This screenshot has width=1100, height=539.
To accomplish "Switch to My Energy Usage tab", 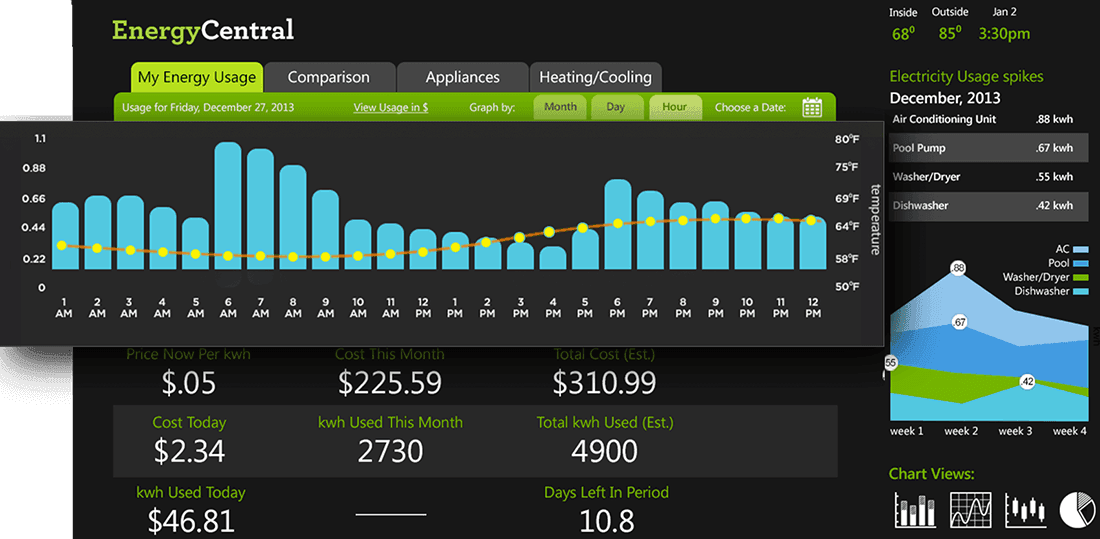I will click(196, 77).
